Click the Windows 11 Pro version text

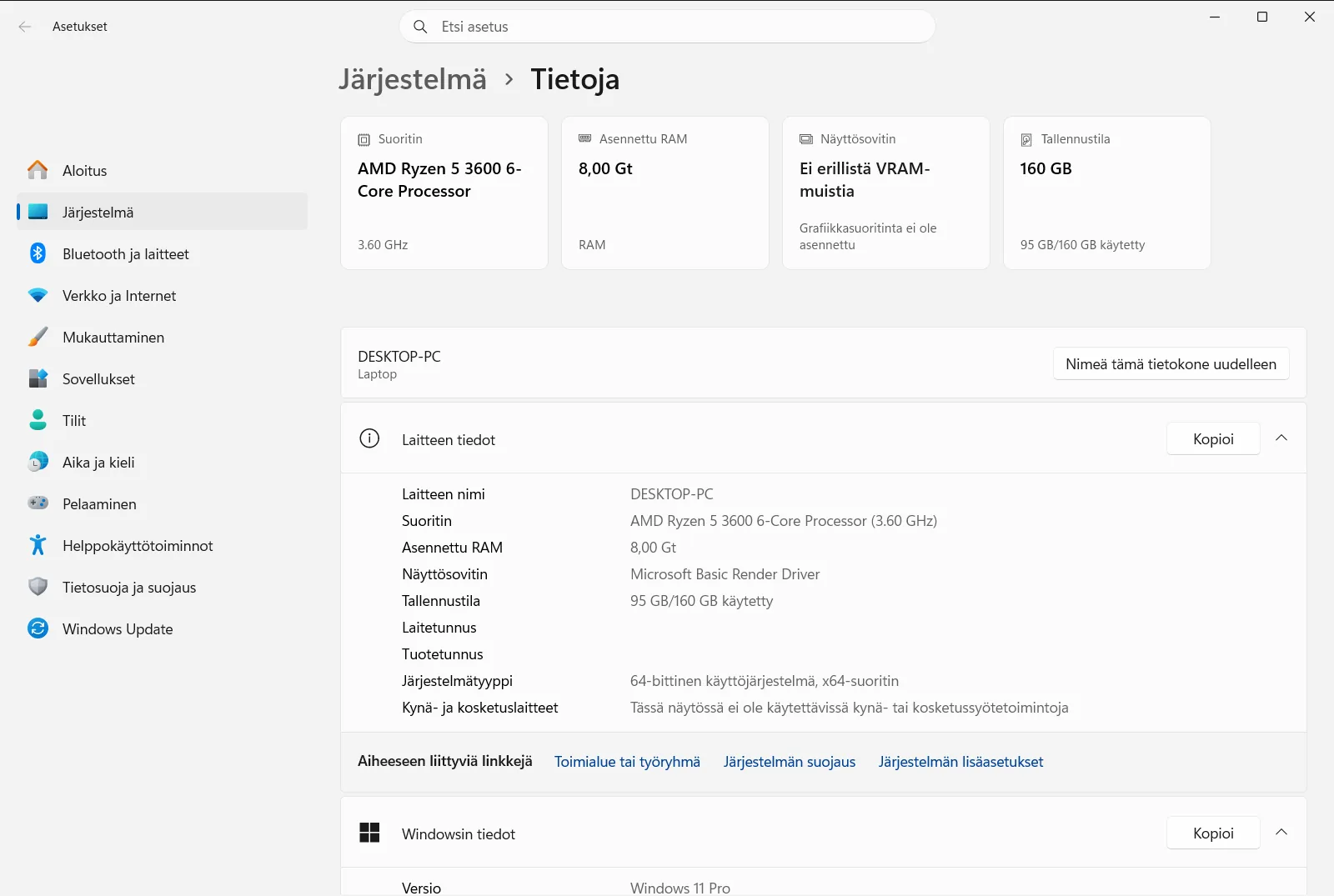pyautogui.click(x=680, y=888)
